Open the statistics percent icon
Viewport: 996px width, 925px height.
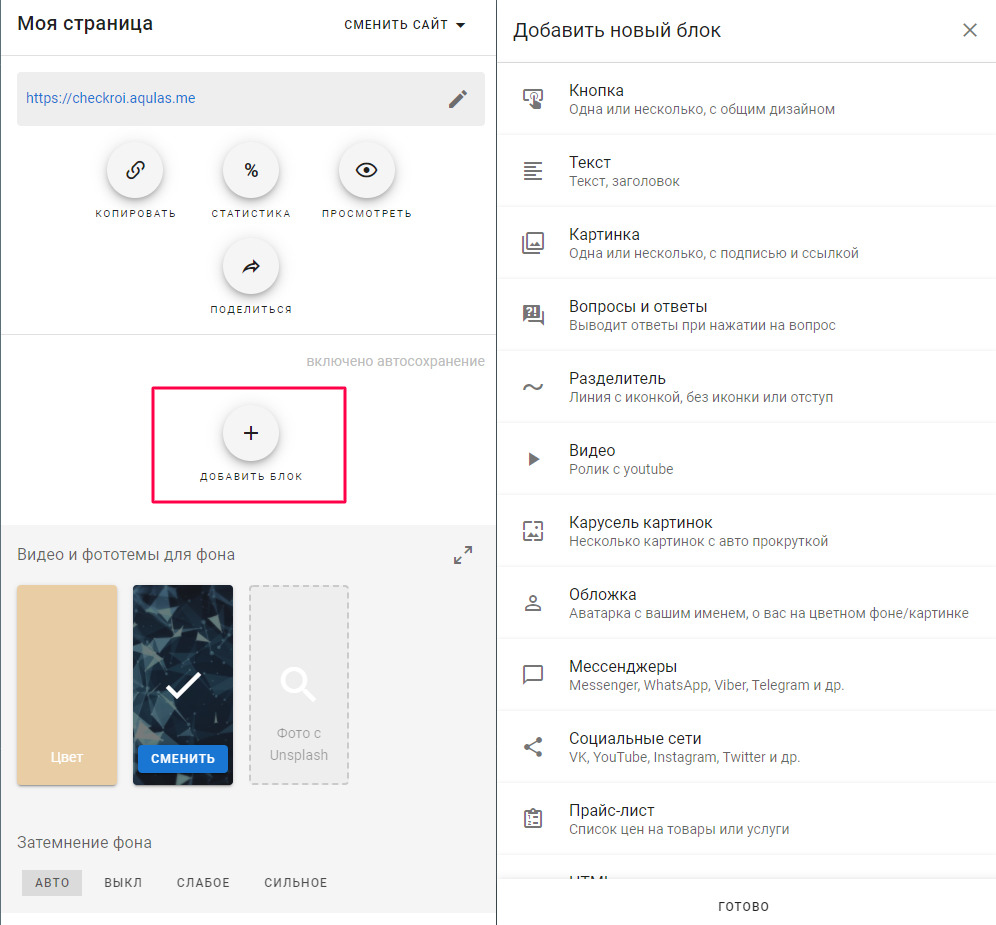[251, 171]
